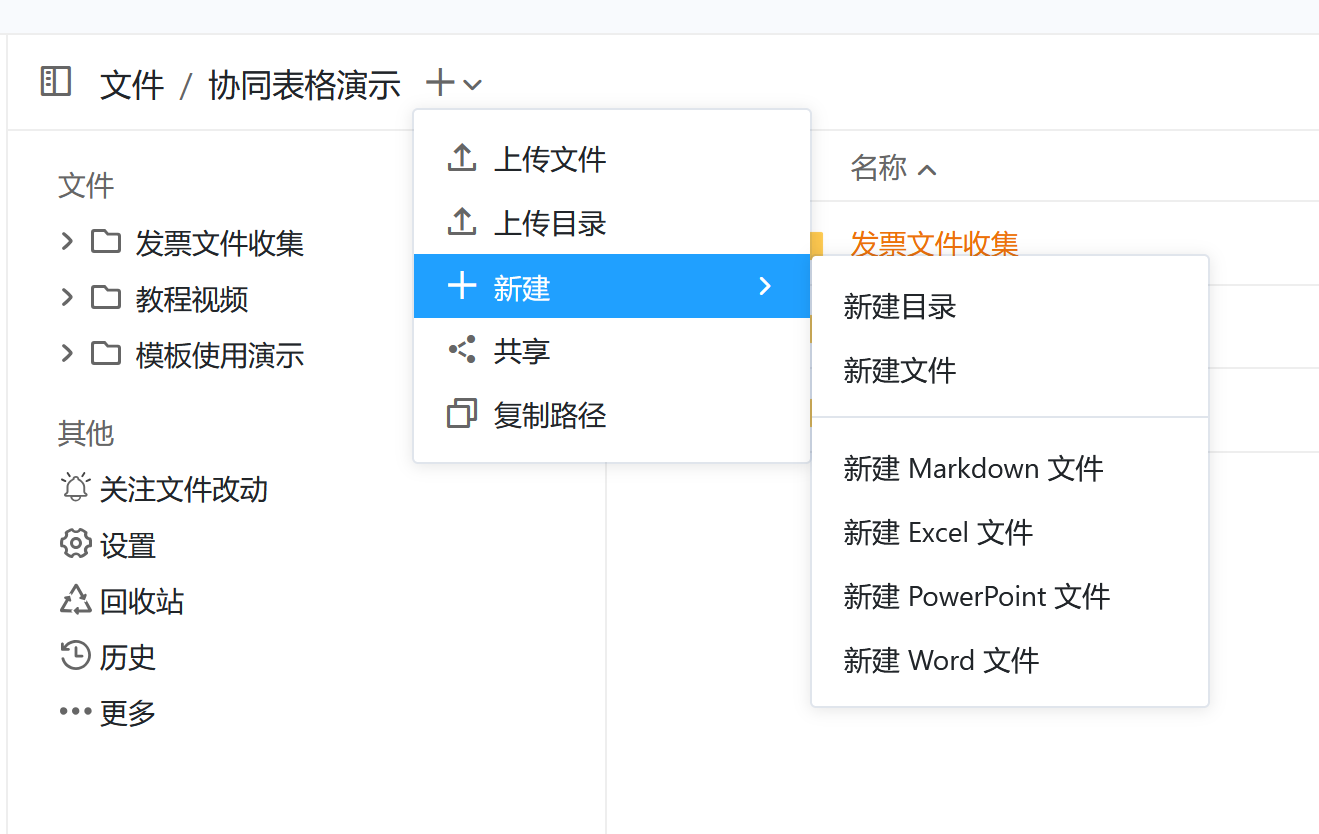Create a new Excel file
Image resolution: width=1319 pixels, height=834 pixels.
(938, 533)
